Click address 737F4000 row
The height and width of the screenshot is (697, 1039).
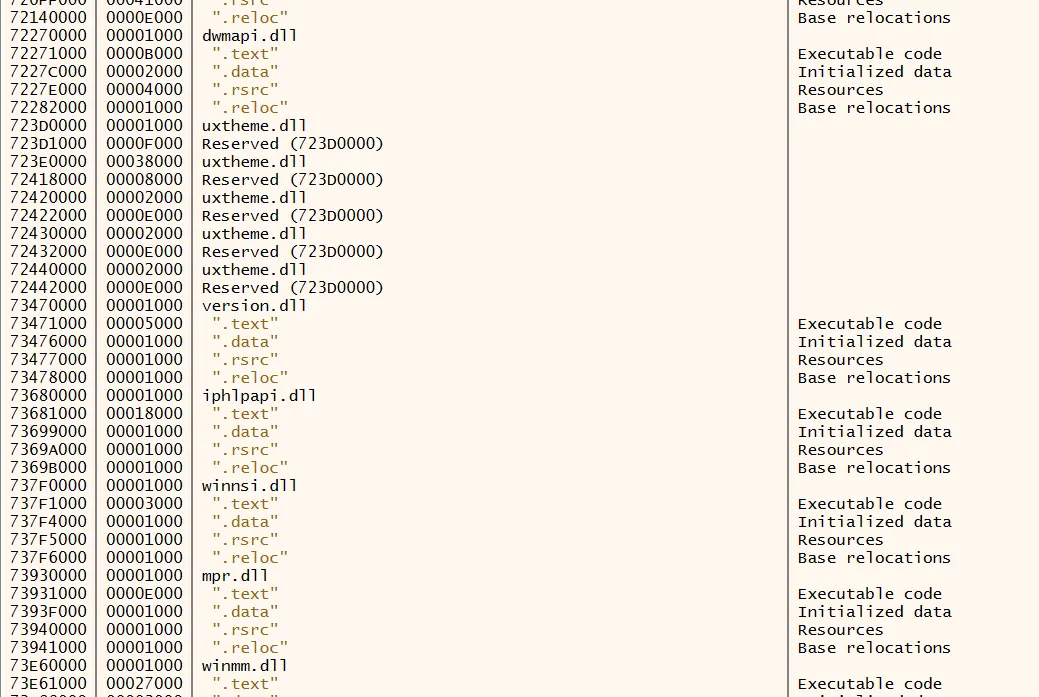(x=48, y=521)
